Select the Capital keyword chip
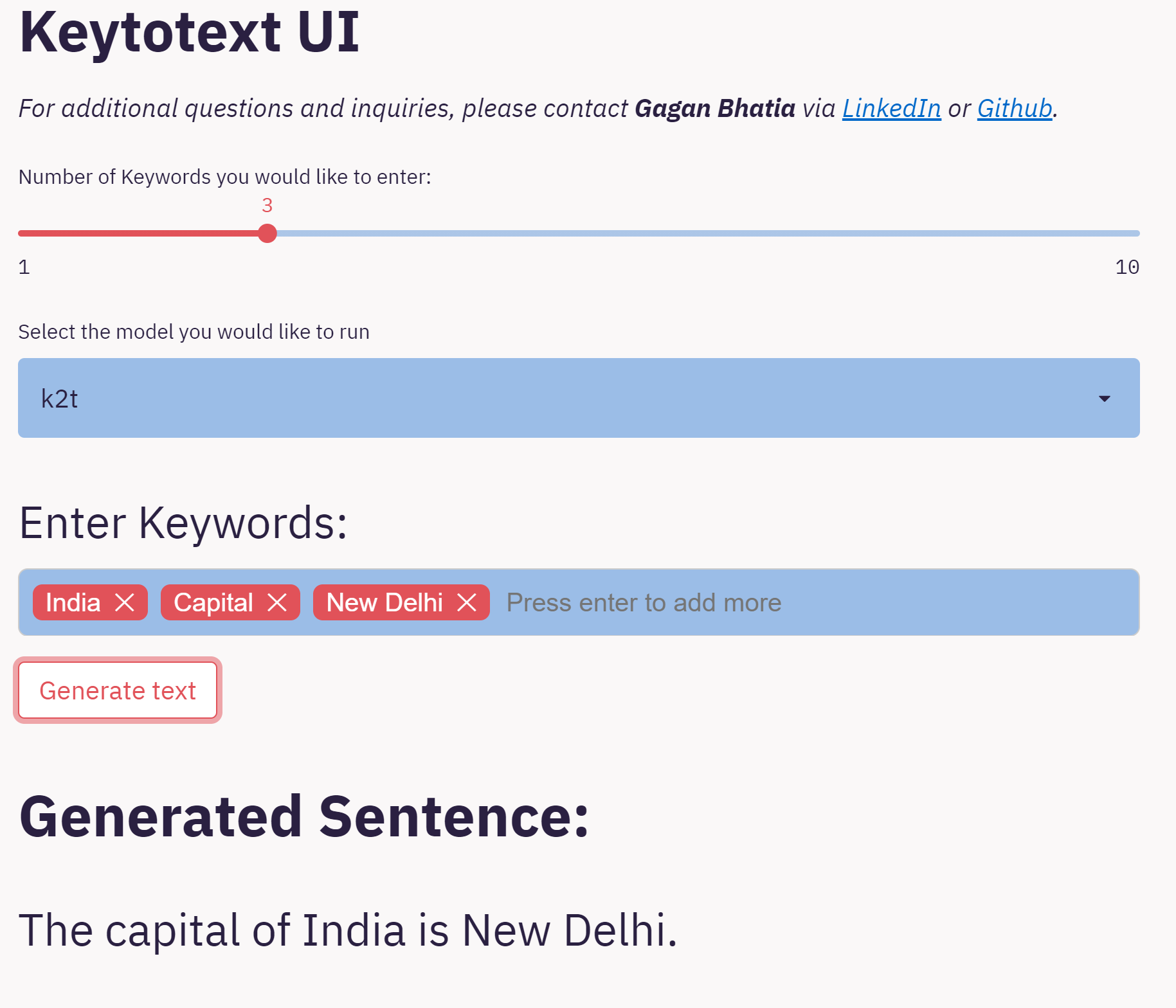This screenshot has height=1008, width=1176. coord(213,602)
